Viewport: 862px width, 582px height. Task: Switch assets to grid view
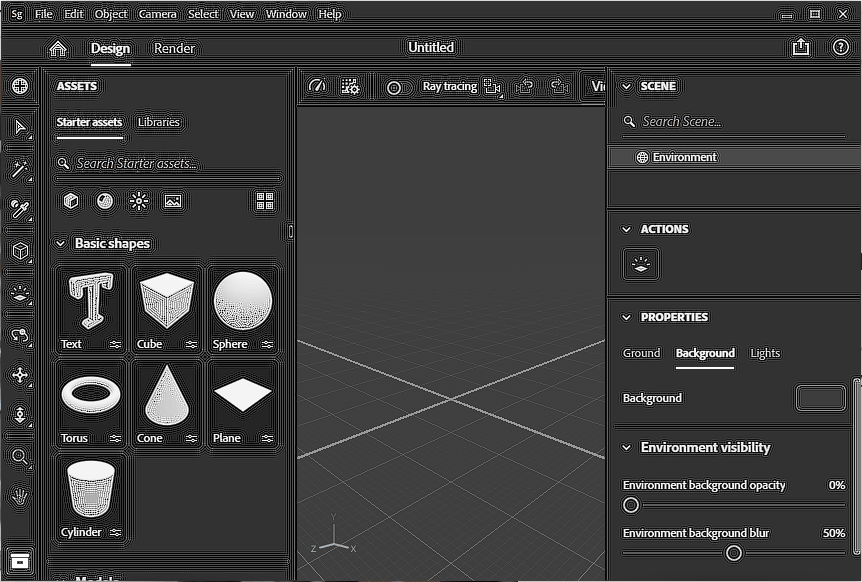coord(265,201)
